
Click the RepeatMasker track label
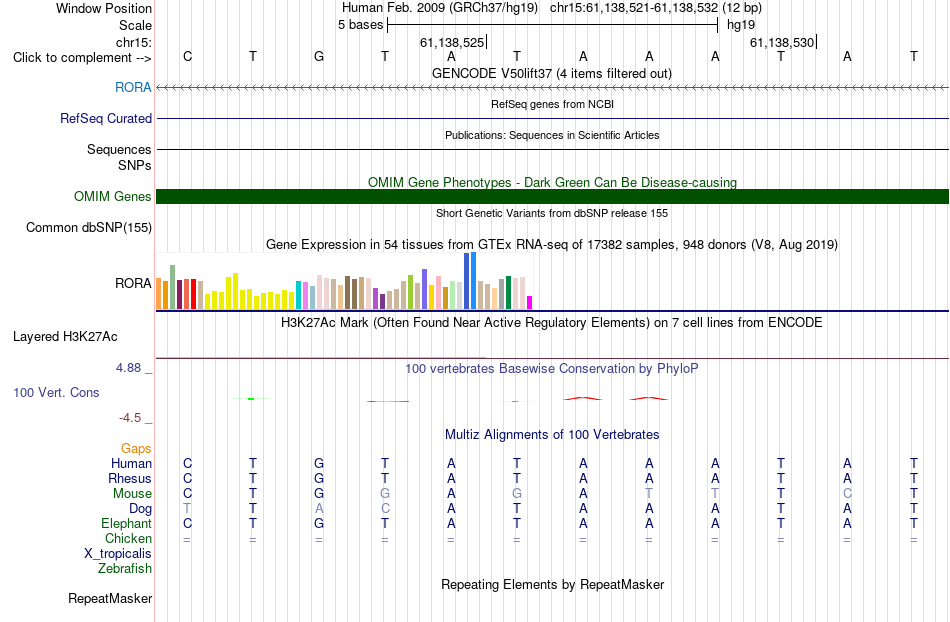pos(110,598)
